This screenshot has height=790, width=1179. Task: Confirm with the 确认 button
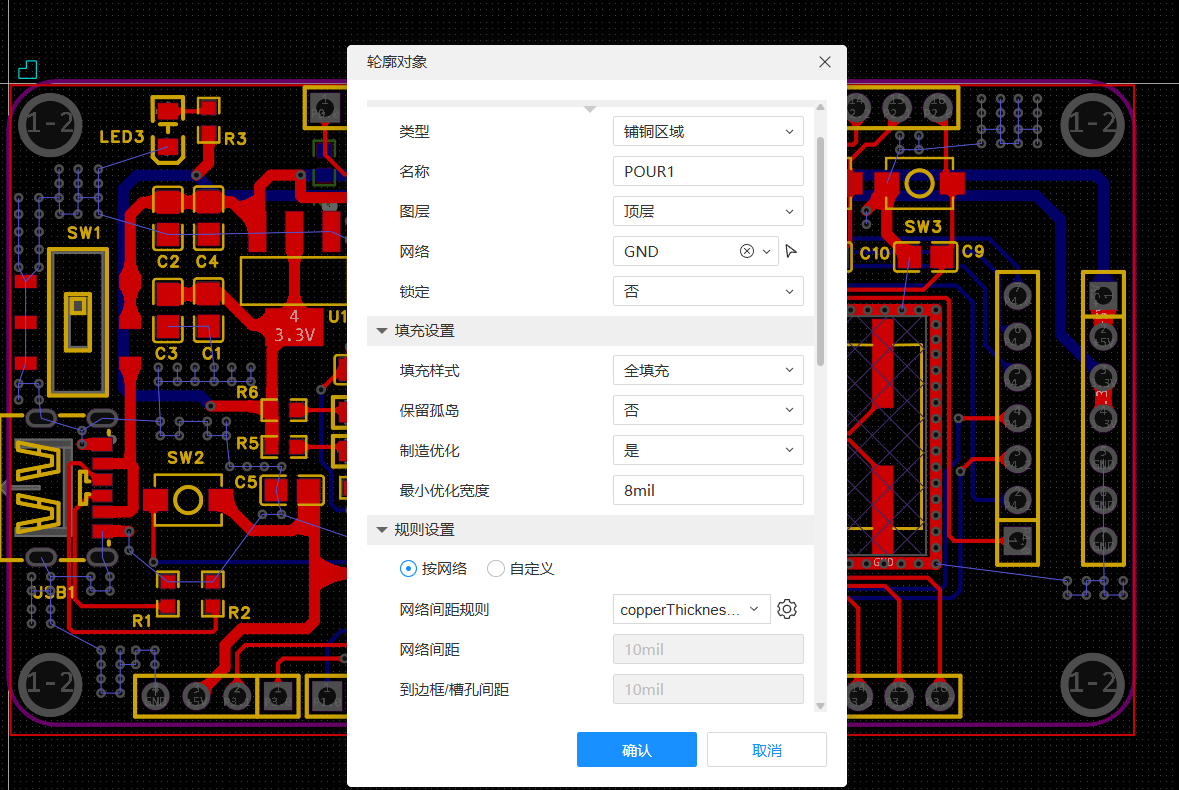pos(637,750)
